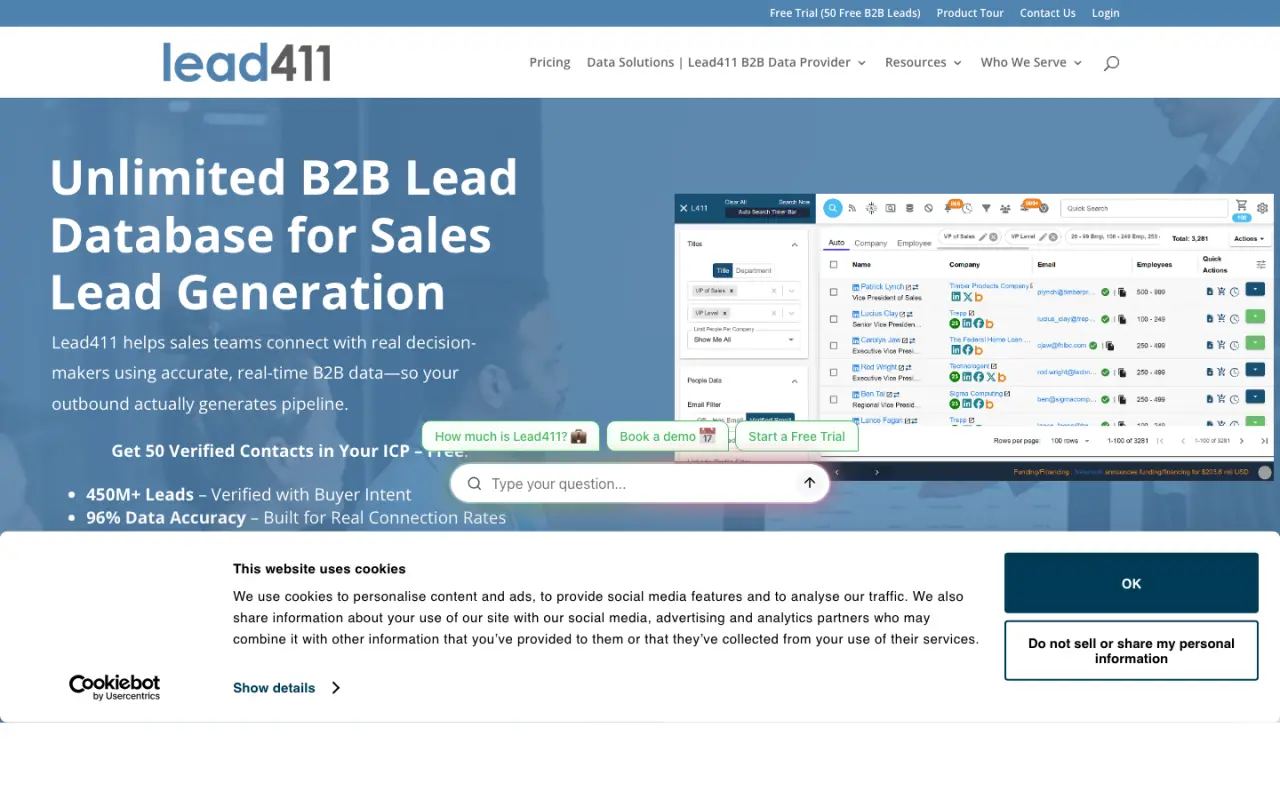This screenshot has height=800, width=1280.
Task: Check the Carolyn Jaw row checkbox
Action: [833, 345]
